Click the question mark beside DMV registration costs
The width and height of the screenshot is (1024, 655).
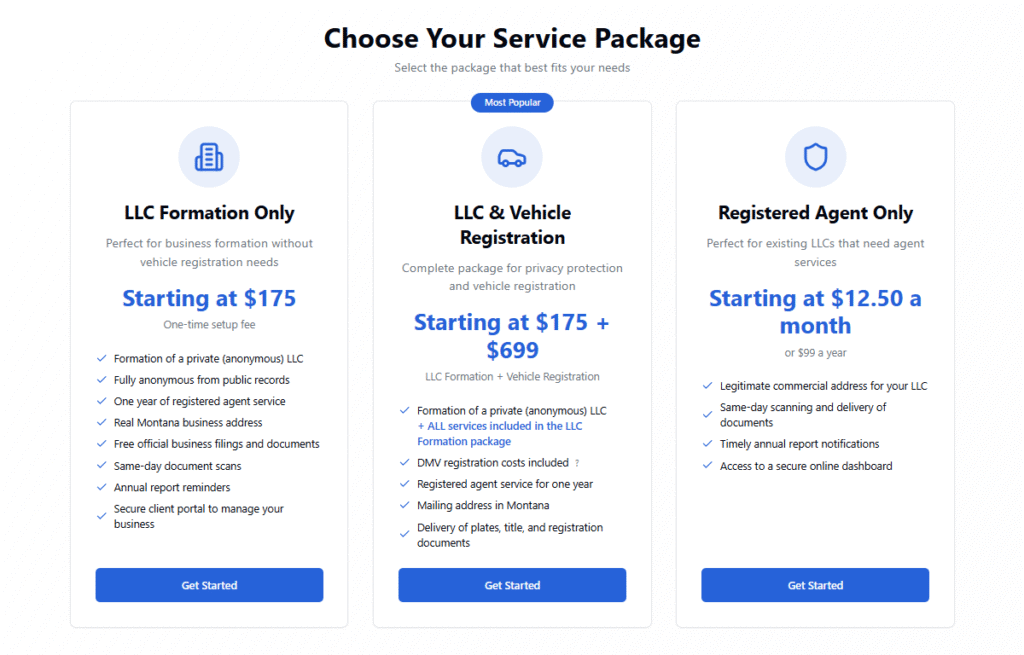(577, 463)
